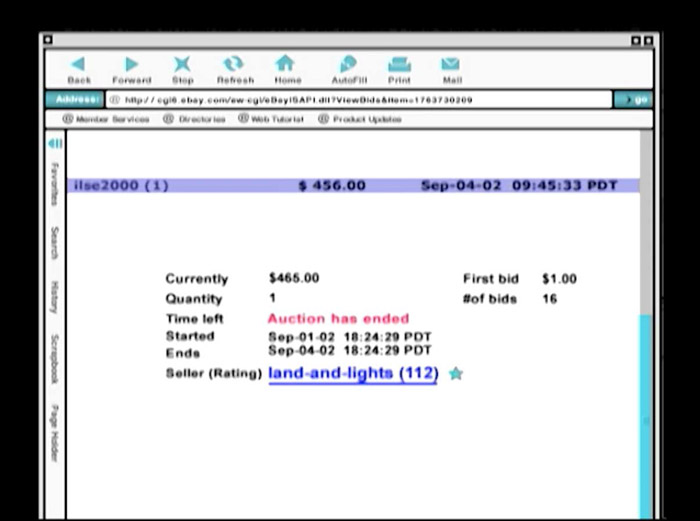700x521 pixels.
Task: Open the Favorites sidebar tab
Action: pos(54,183)
